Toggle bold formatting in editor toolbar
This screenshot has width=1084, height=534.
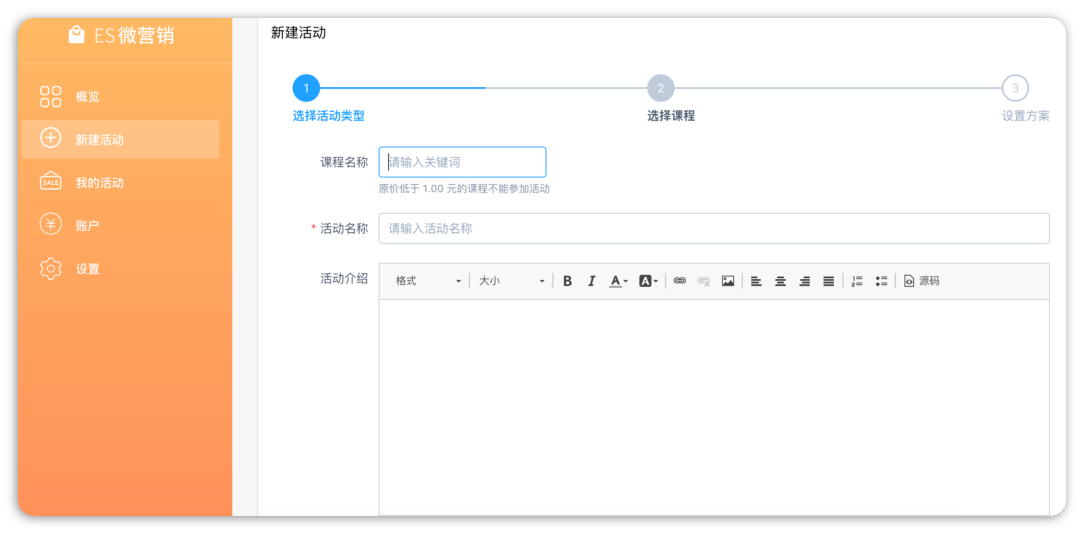point(567,281)
